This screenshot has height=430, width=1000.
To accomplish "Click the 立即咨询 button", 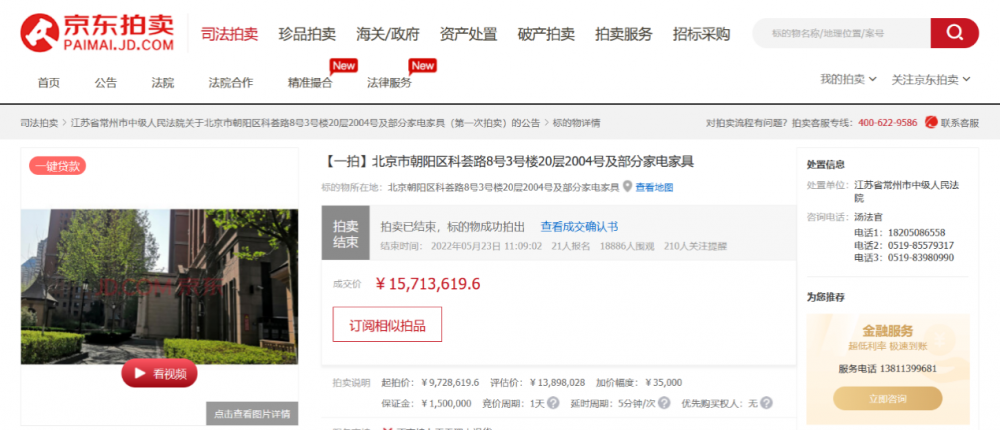I will pyautogui.click(x=887, y=399).
